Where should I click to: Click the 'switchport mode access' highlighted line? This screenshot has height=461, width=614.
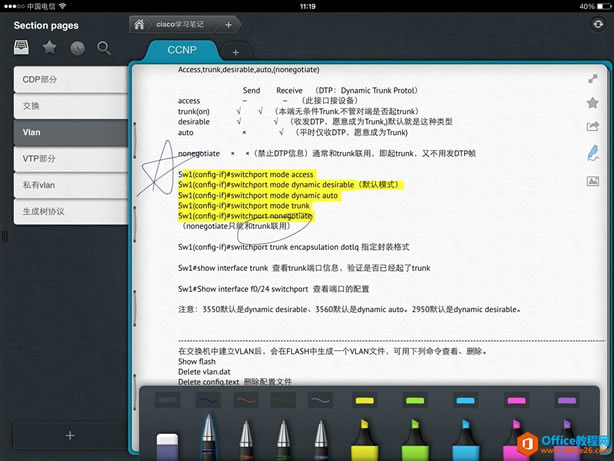pyautogui.click(x=246, y=174)
